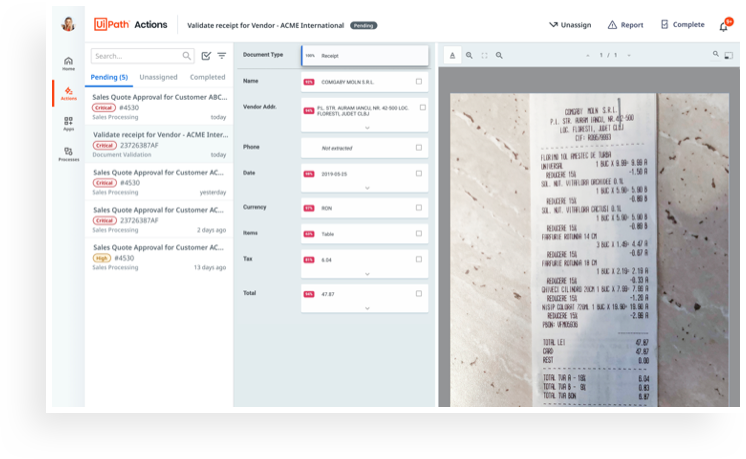Open Sales Quote Approval for Customer ABC task

tap(159, 107)
